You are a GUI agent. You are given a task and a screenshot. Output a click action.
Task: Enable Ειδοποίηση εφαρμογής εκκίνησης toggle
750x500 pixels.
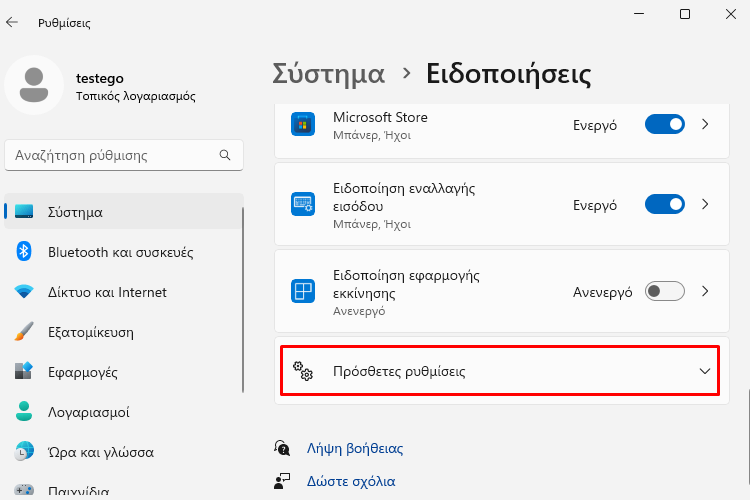click(664, 291)
